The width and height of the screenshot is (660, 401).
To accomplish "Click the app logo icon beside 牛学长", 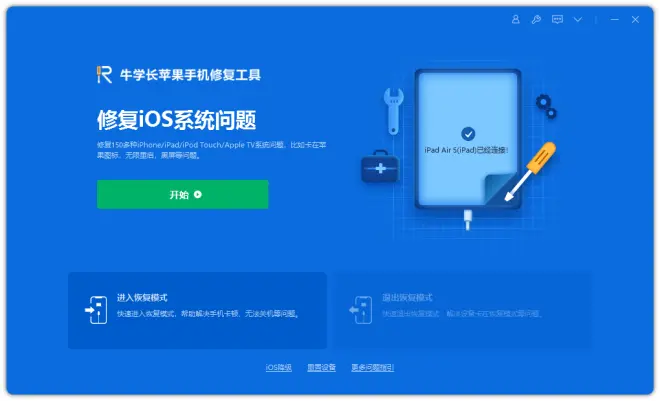I will tap(104, 74).
